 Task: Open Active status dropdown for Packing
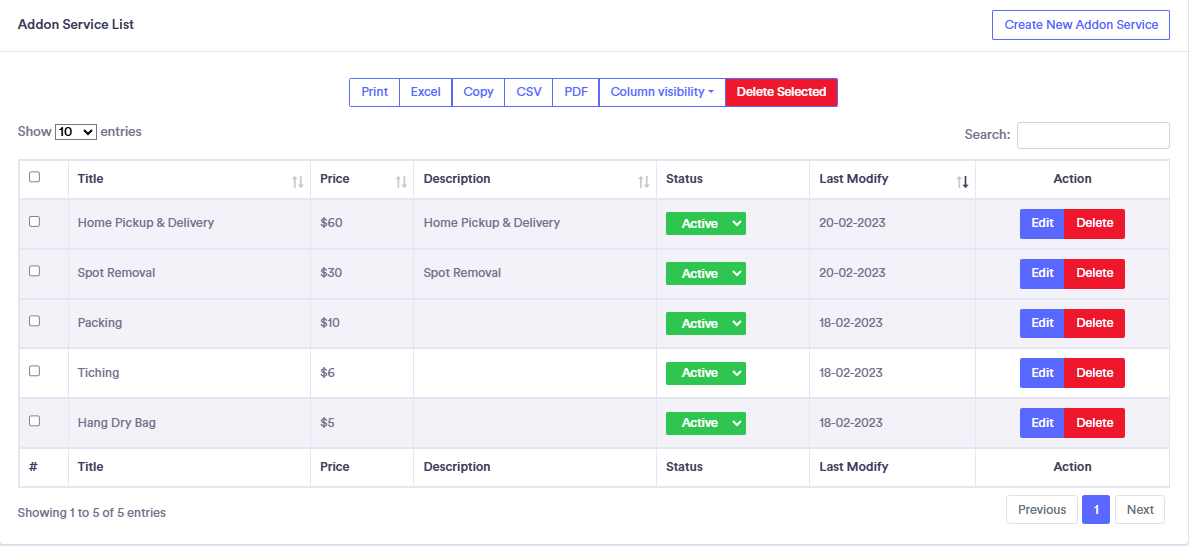(x=706, y=323)
